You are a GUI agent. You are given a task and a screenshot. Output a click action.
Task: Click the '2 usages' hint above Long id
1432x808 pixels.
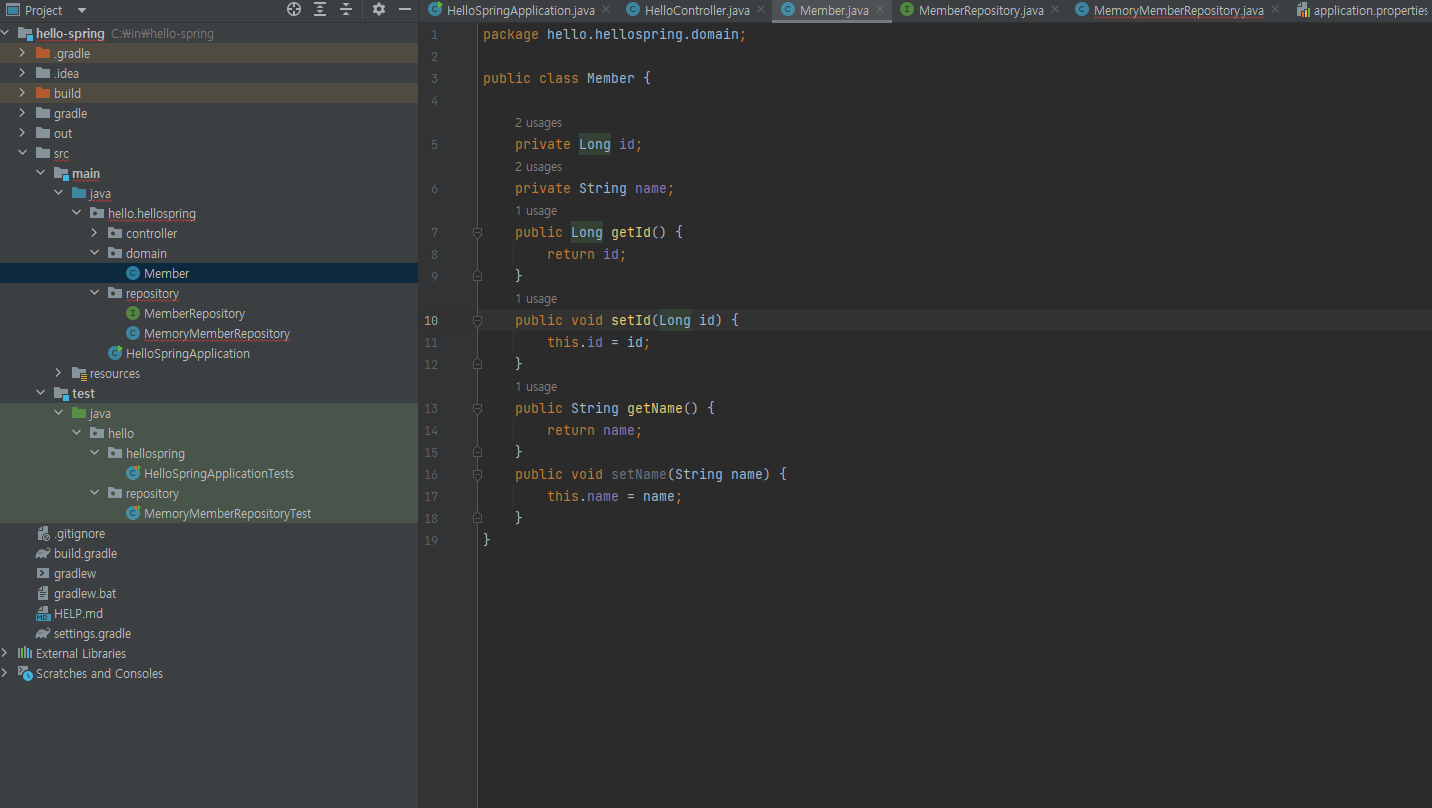pos(538,123)
